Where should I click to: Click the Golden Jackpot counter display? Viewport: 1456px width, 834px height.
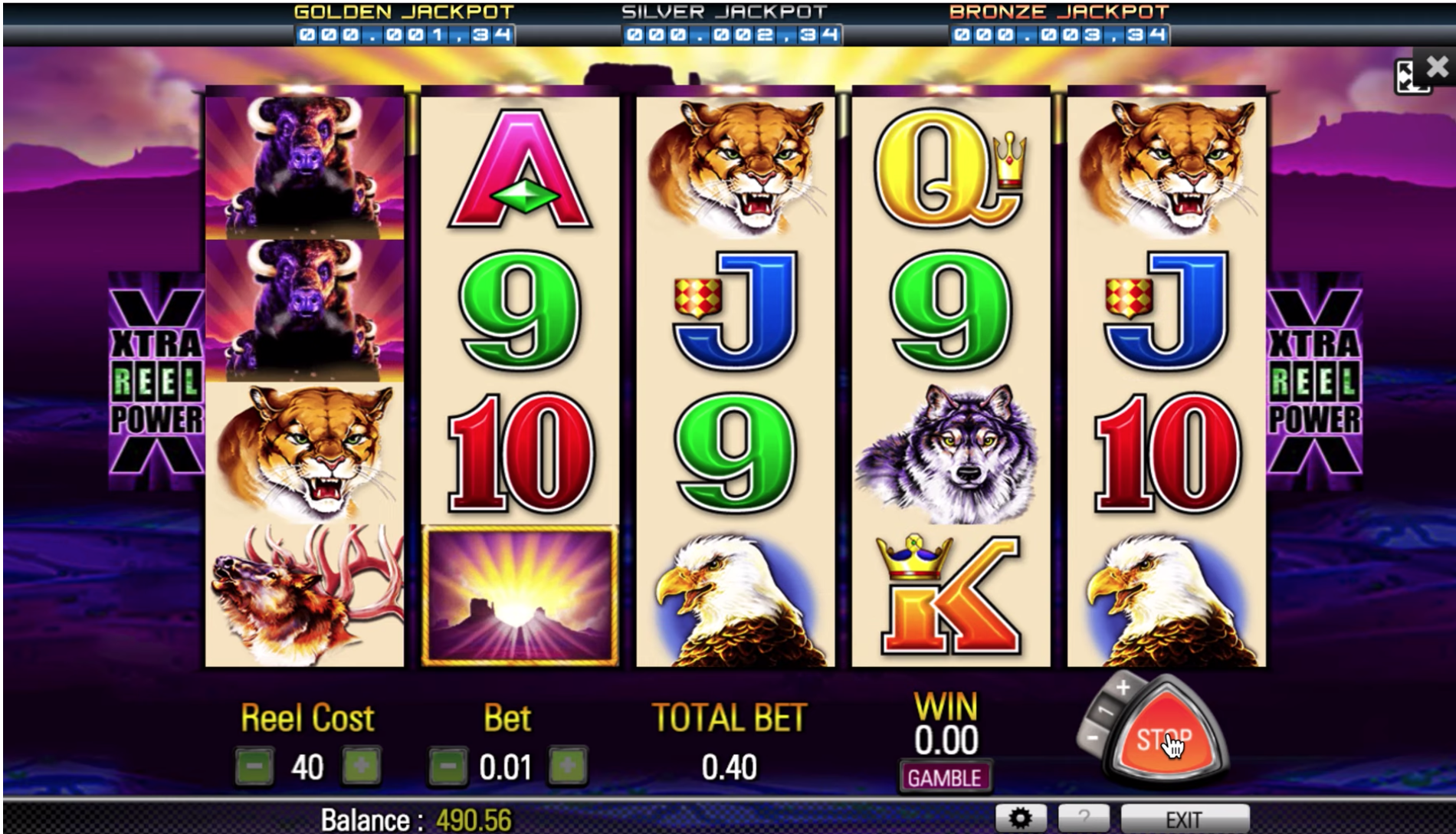[x=405, y=34]
